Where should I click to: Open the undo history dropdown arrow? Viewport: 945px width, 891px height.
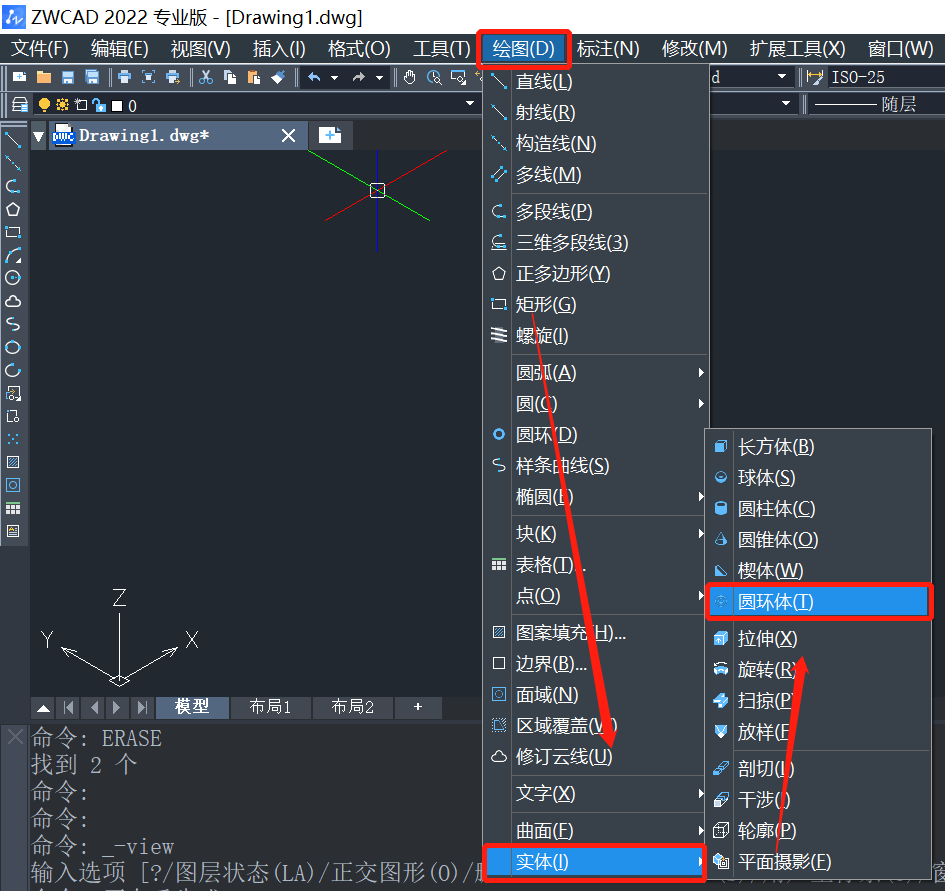[x=334, y=77]
